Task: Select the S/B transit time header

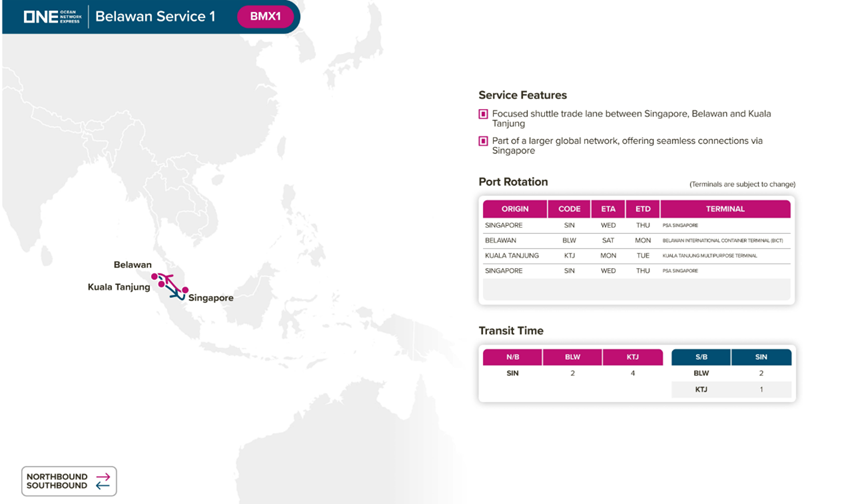Action: 701,357
